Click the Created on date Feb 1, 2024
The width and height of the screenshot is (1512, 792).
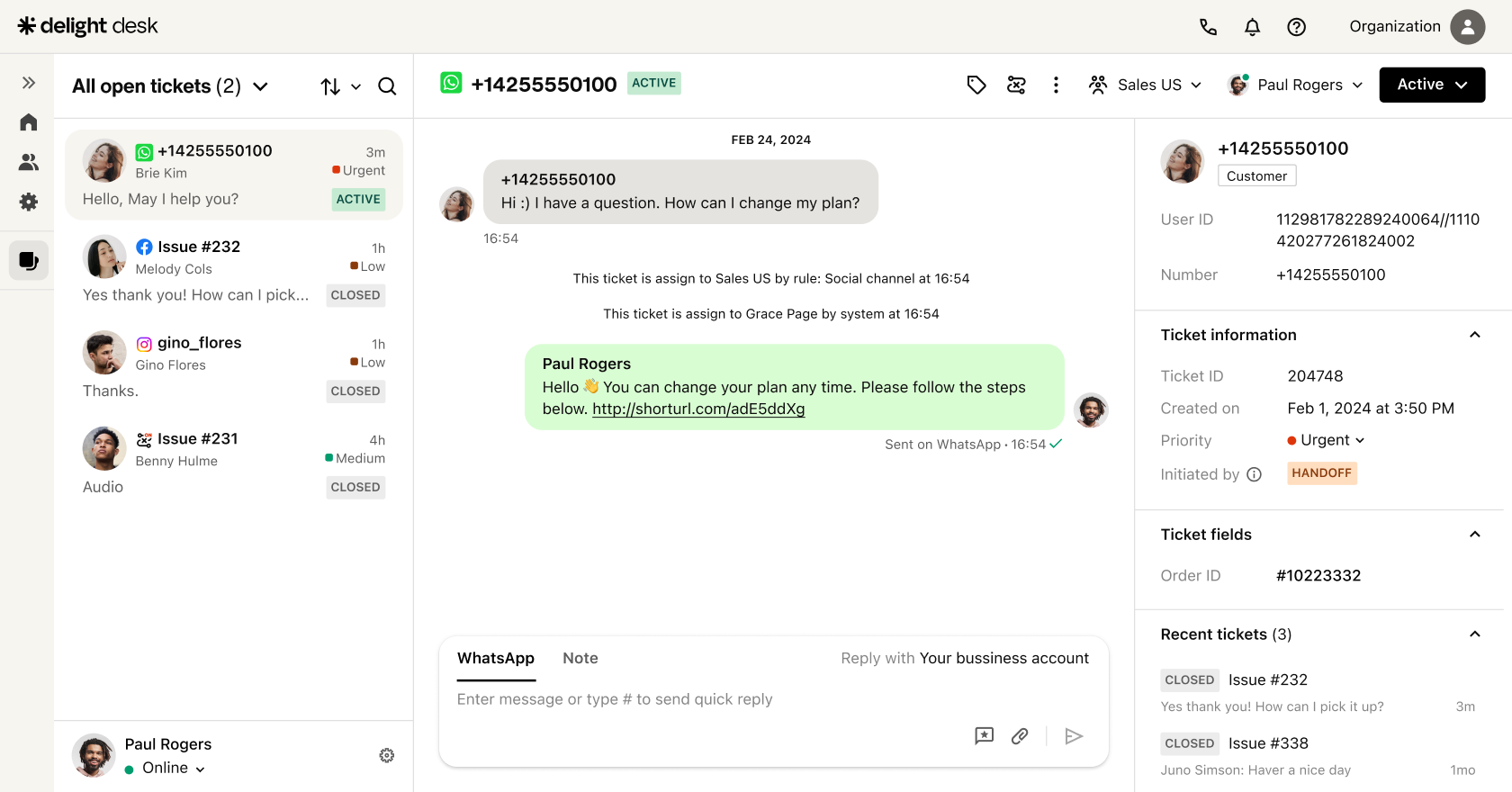(x=1371, y=409)
